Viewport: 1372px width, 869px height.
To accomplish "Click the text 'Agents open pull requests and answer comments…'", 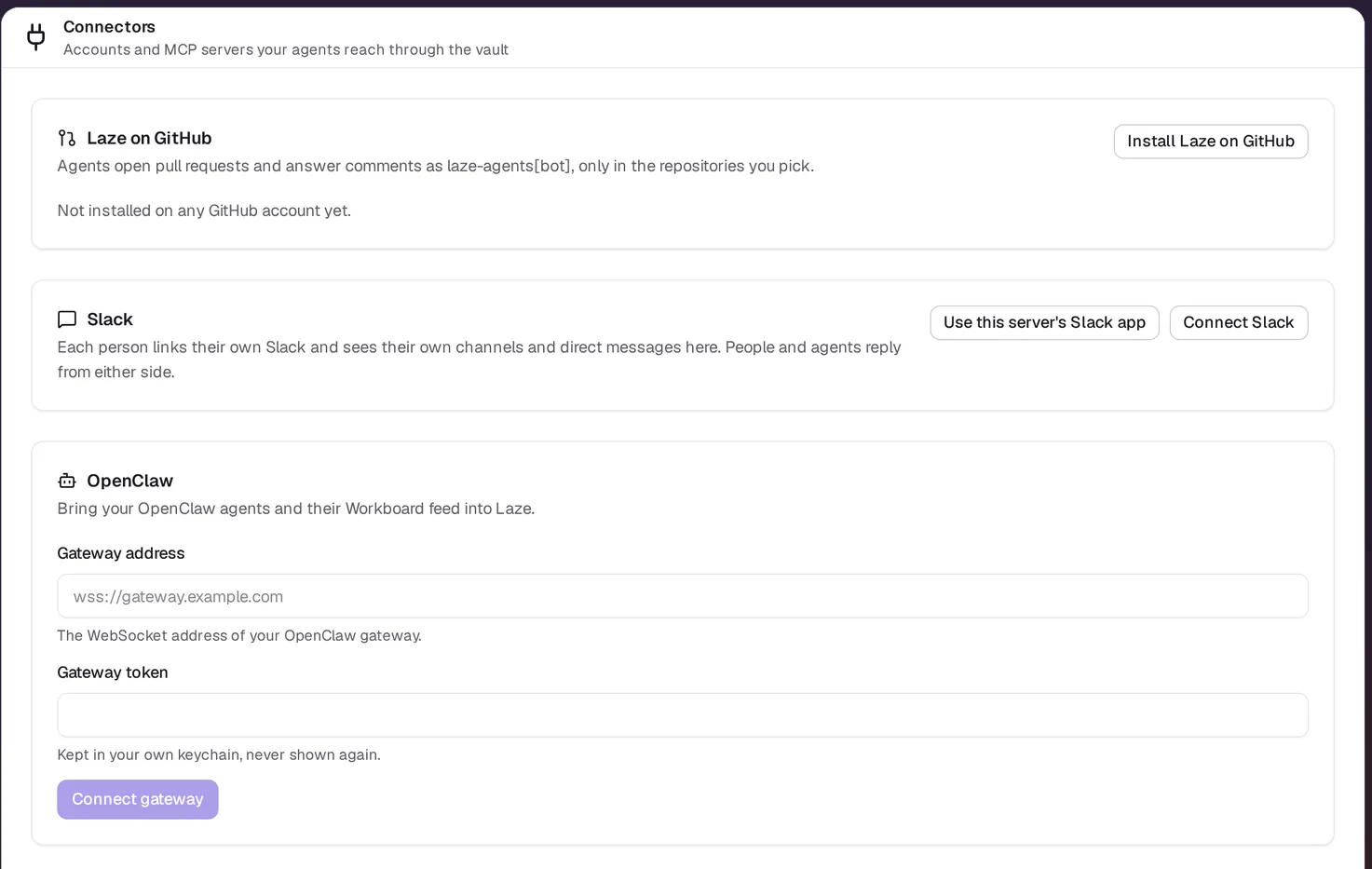I will [436, 166].
